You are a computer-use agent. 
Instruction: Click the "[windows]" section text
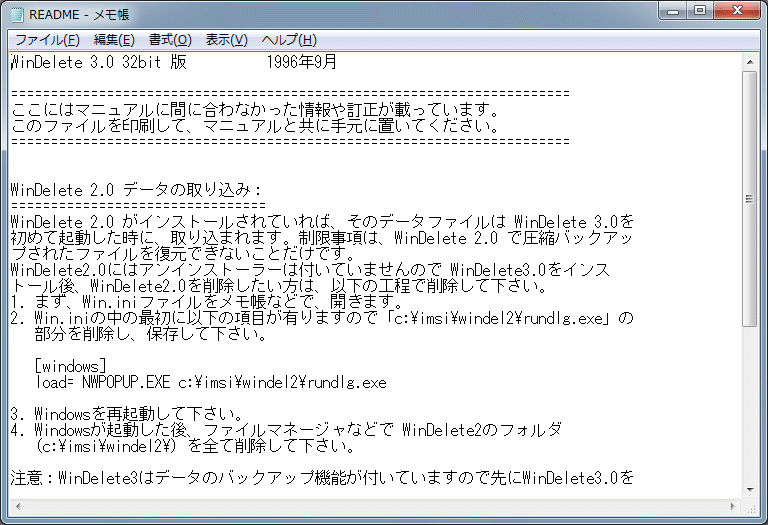coord(71,366)
